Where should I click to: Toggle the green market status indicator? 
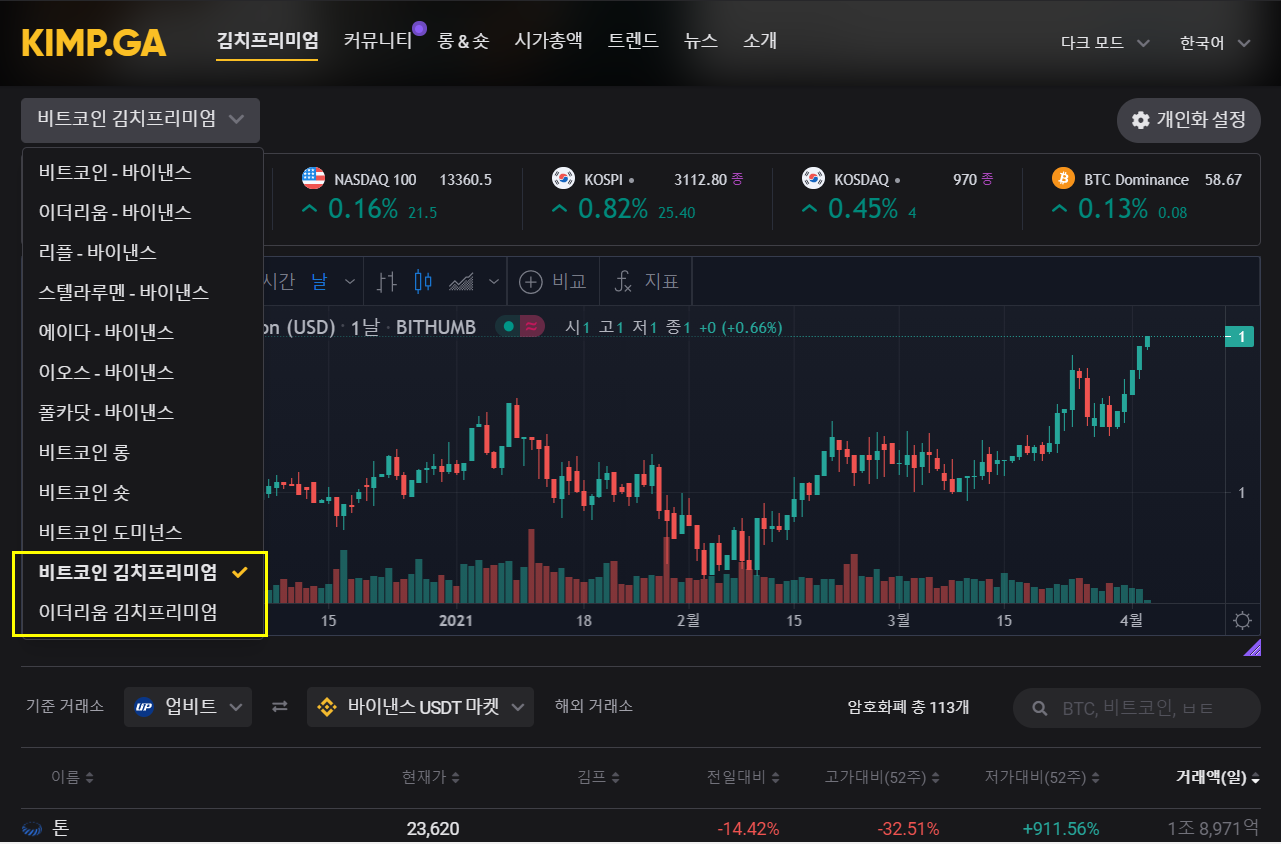tap(510, 327)
